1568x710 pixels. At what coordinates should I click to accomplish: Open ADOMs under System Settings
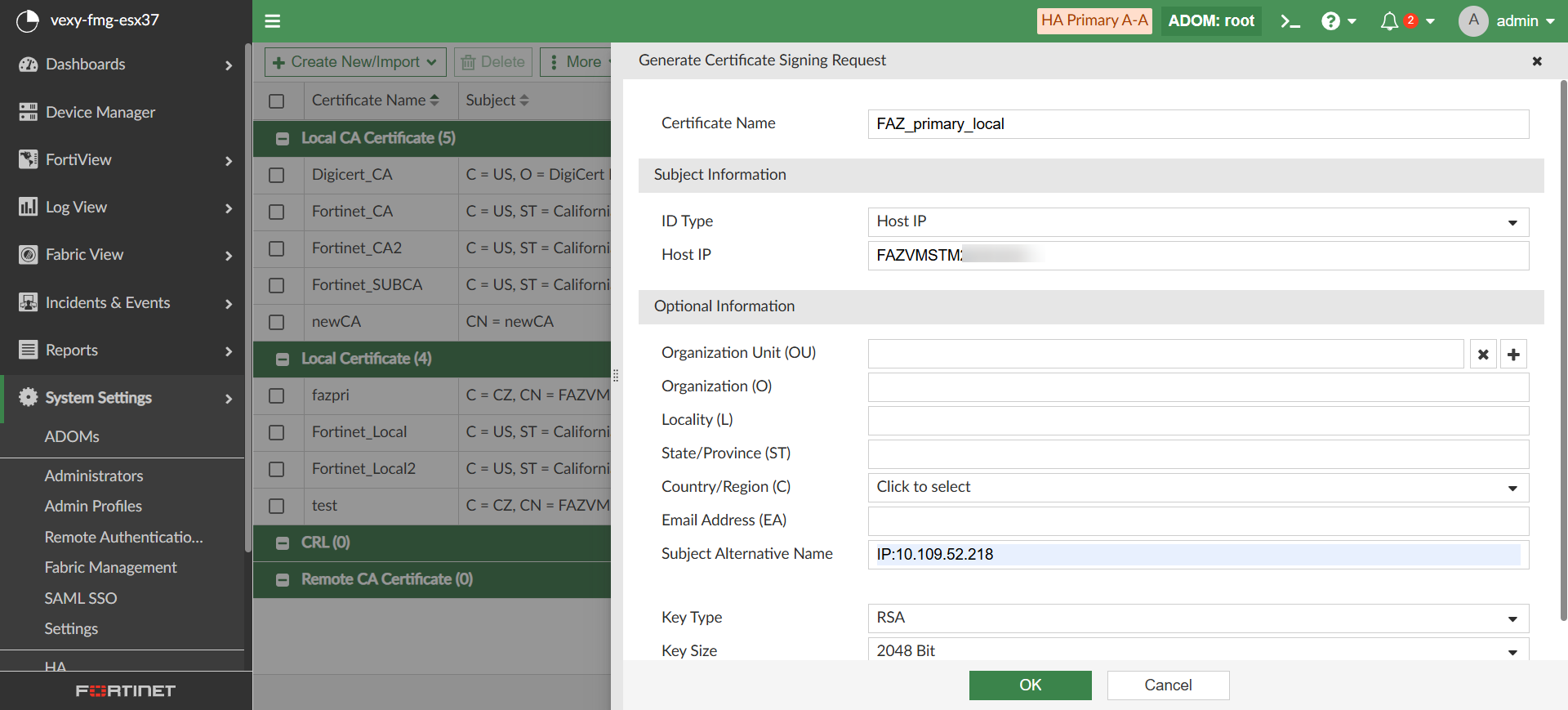tap(72, 436)
